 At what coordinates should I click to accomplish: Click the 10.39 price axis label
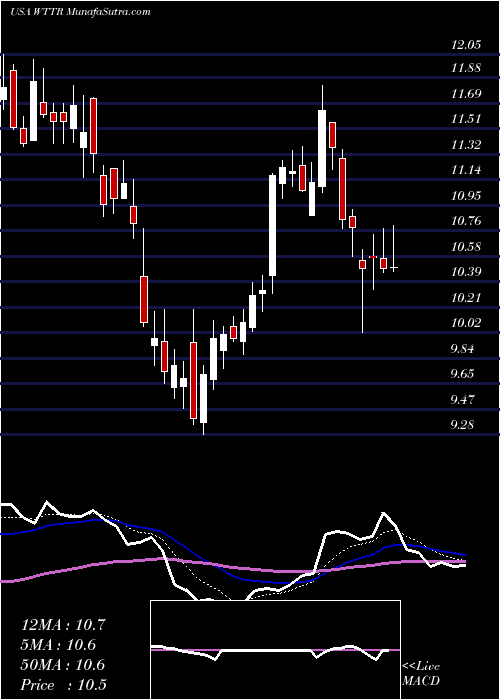tap(466, 272)
